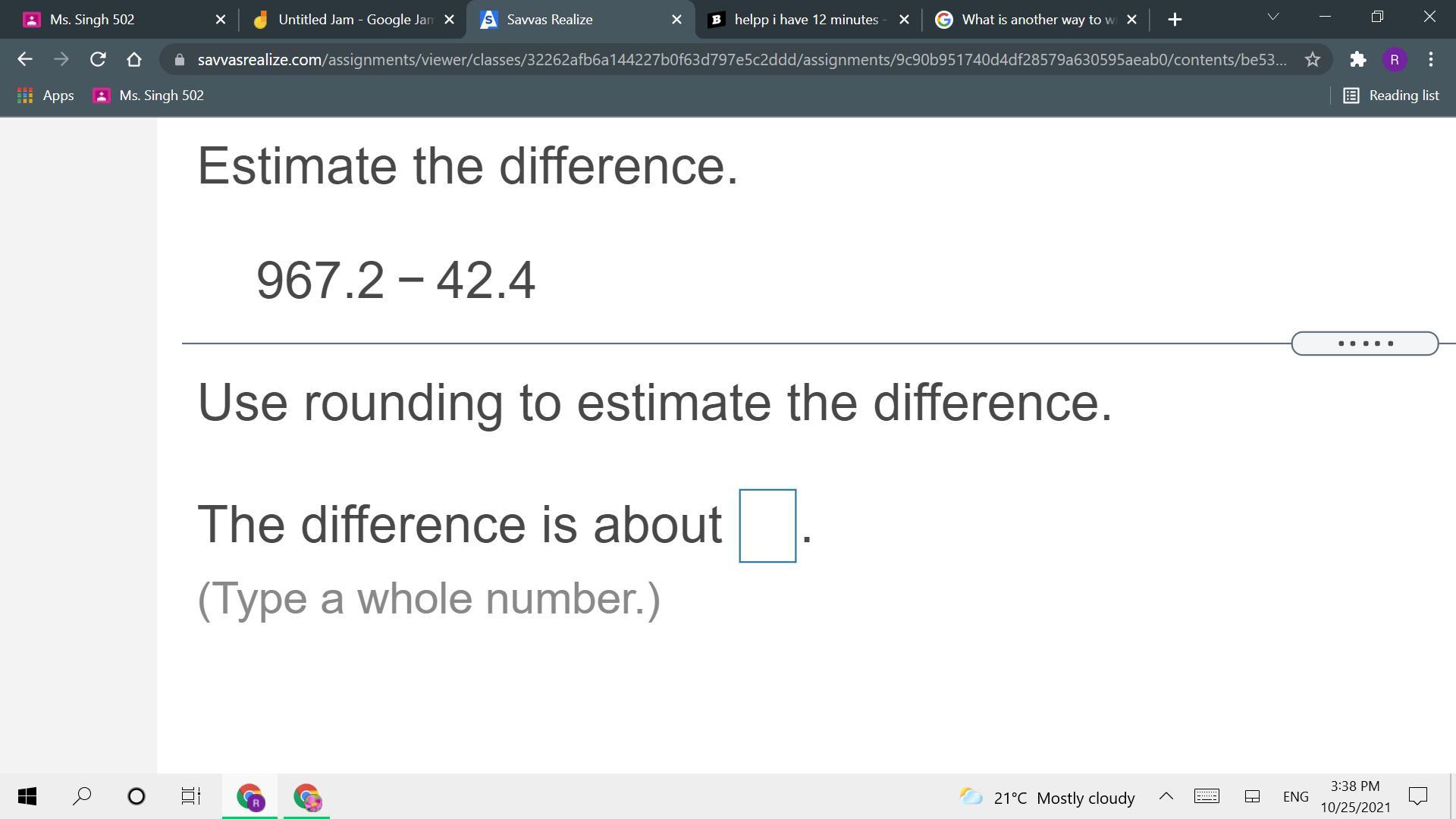This screenshot has height=819, width=1456.
Task: Open Apps grid shortcut in bookmarks bar
Action: pyautogui.click(x=45, y=96)
